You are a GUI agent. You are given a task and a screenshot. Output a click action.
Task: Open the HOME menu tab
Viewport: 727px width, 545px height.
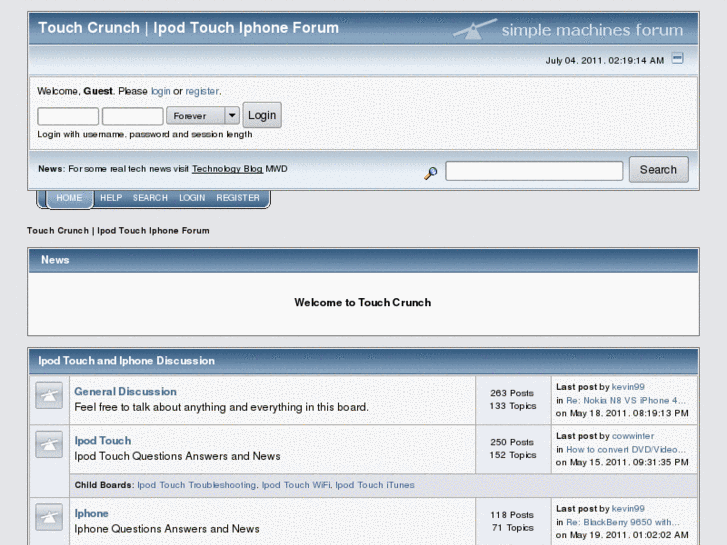click(69, 198)
